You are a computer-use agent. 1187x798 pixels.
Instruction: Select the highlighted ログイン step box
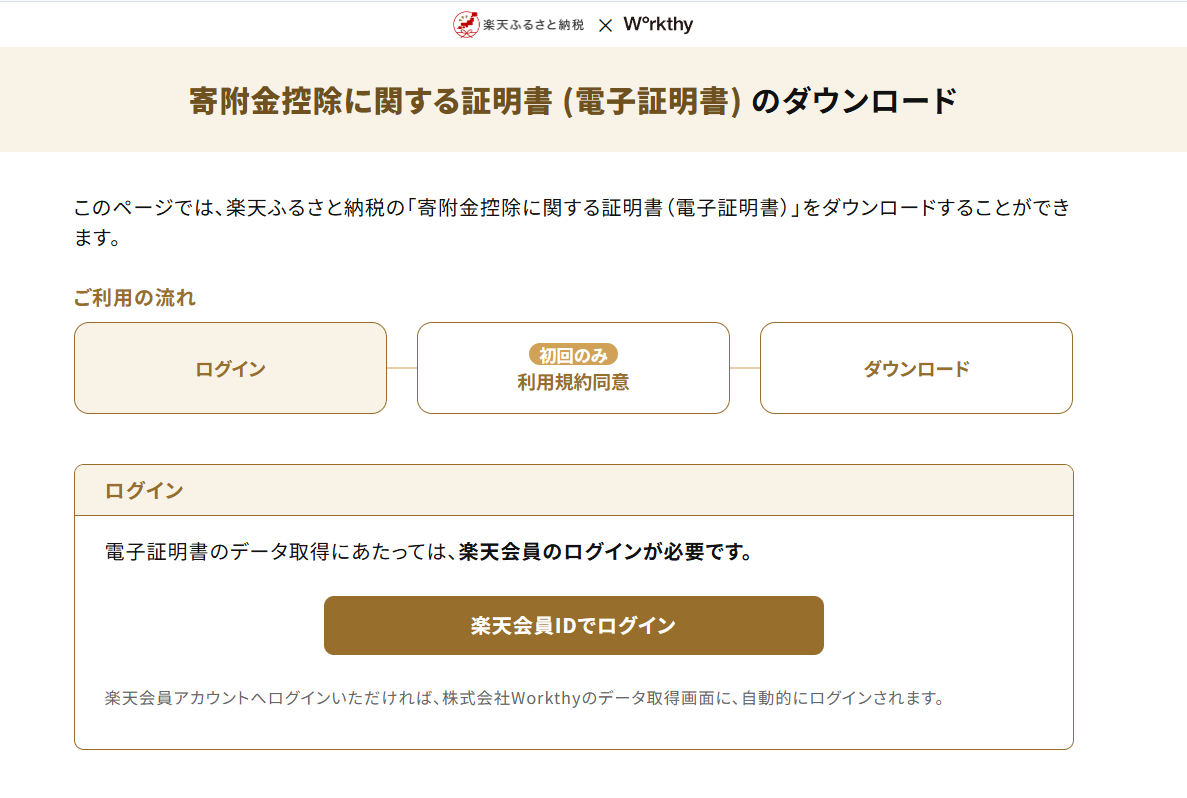pyautogui.click(x=230, y=368)
